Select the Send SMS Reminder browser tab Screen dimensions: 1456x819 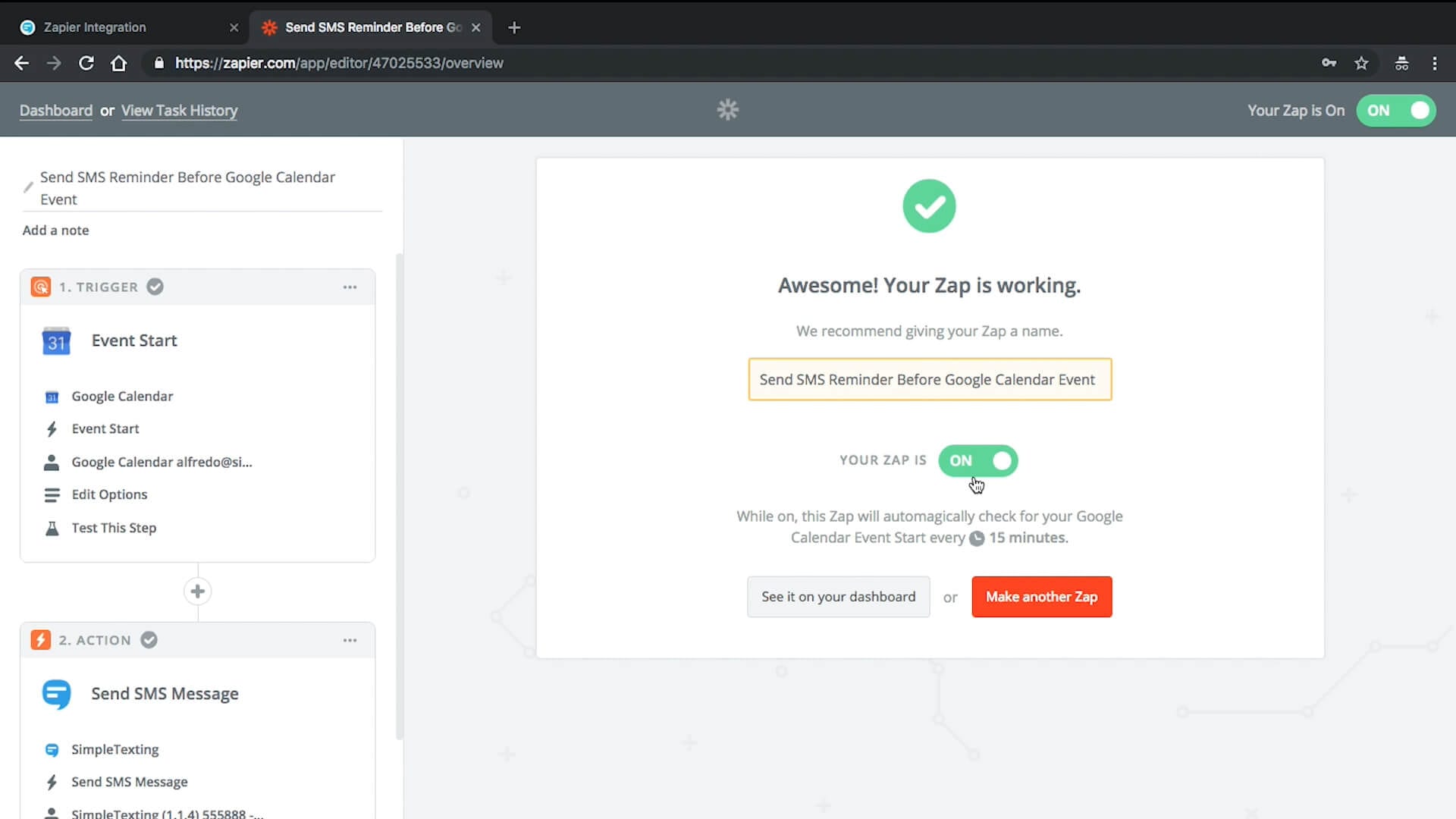coord(372,27)
